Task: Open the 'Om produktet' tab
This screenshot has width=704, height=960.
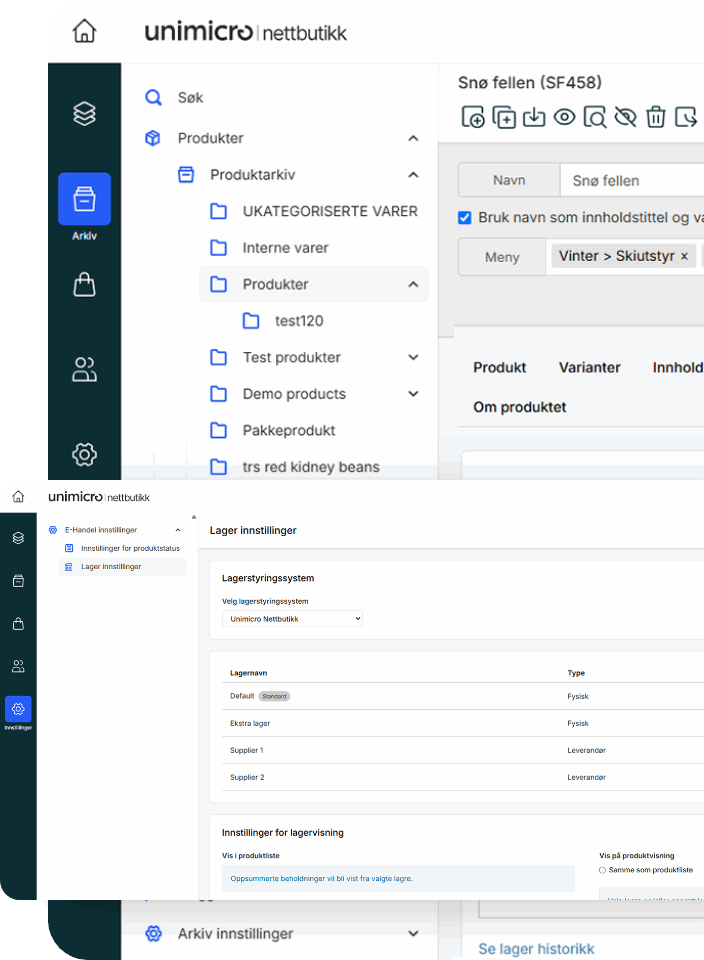Action: (519, 407)
